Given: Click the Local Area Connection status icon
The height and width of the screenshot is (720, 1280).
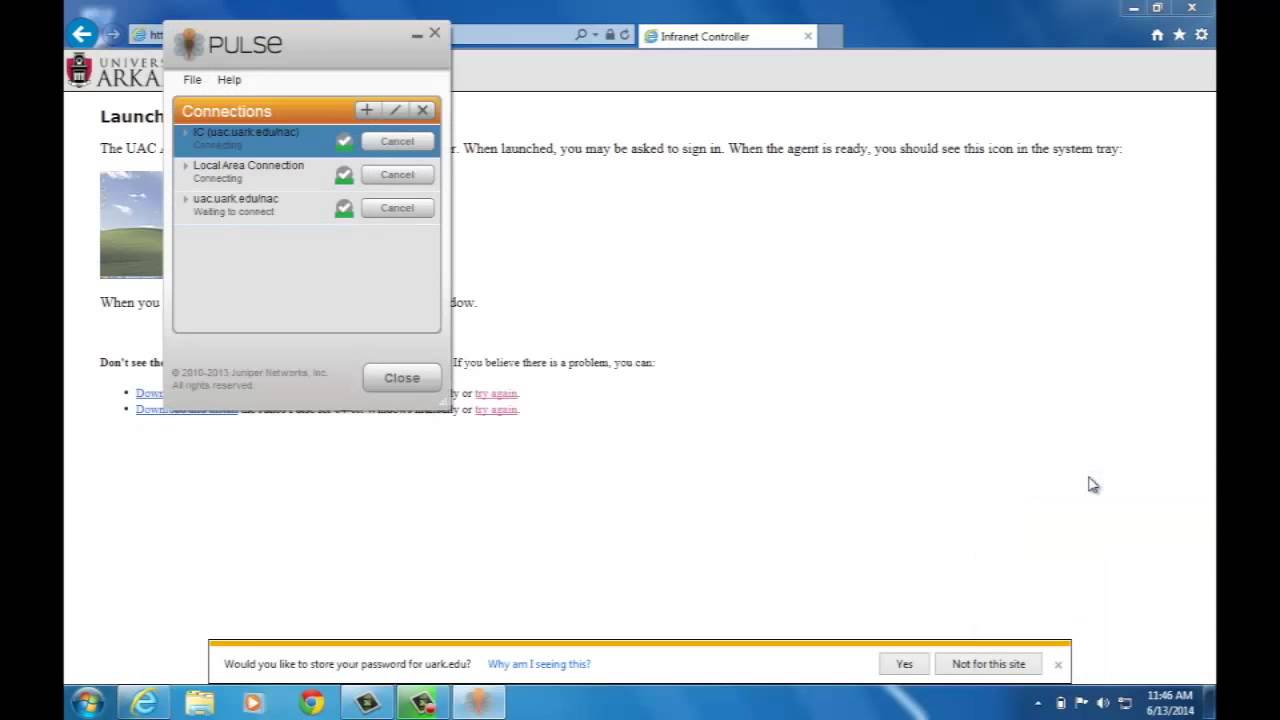Looking at the screenshot, I should [344, 175].
